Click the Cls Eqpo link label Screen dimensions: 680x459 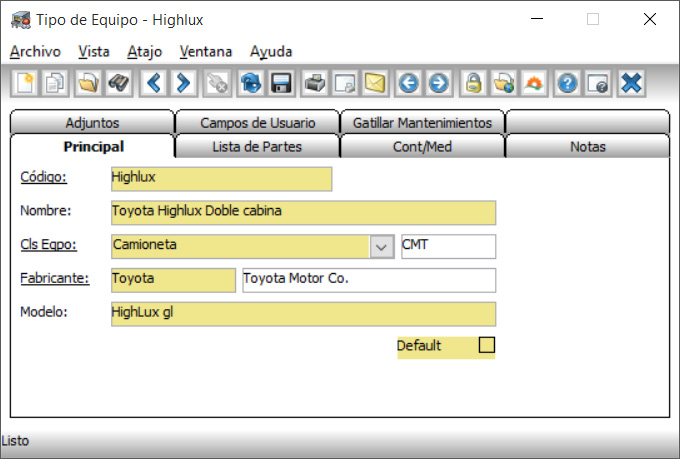(x=49, y=244)
